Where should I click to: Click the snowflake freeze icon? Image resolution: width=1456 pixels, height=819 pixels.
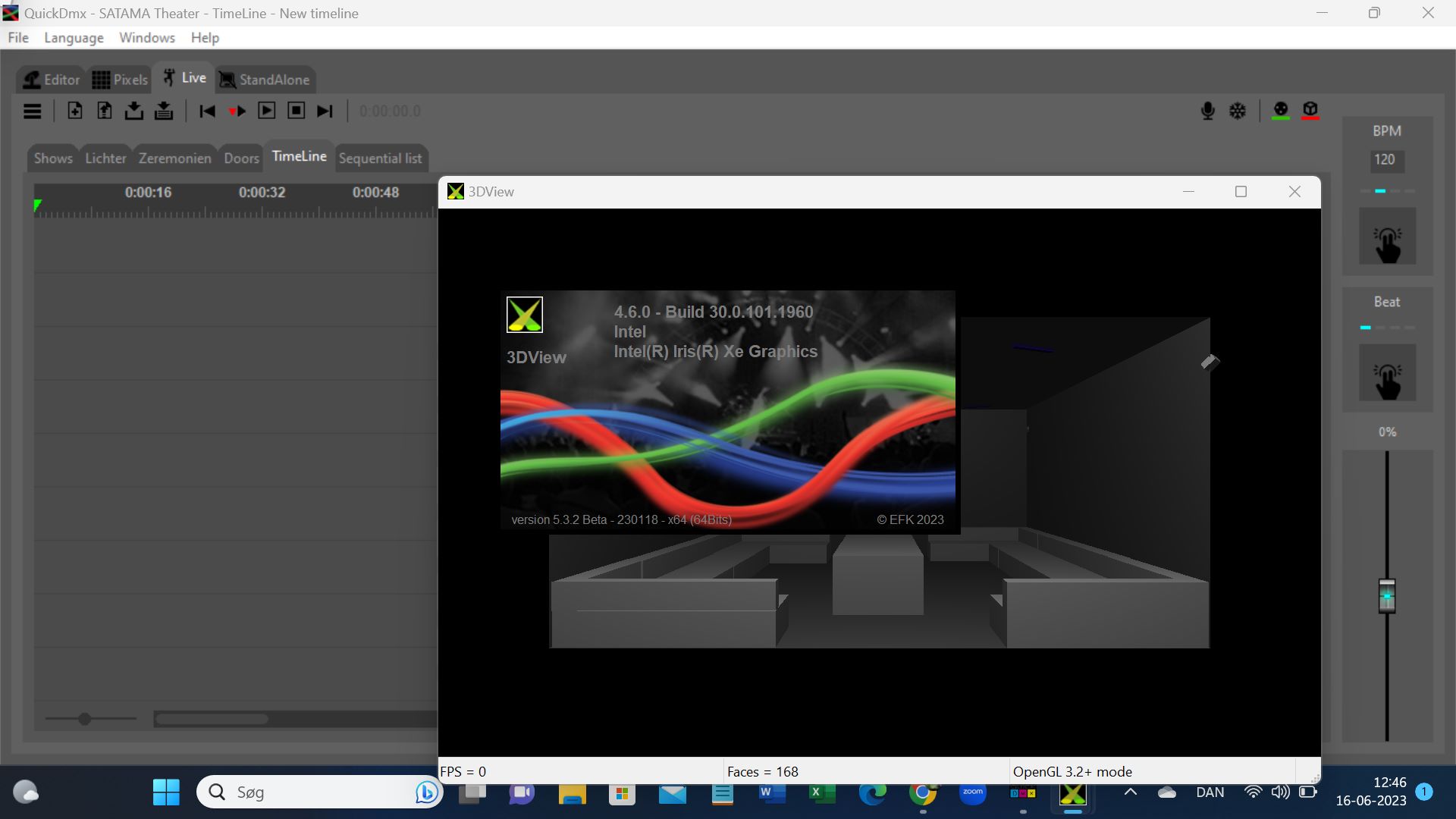click(1237, 111)
